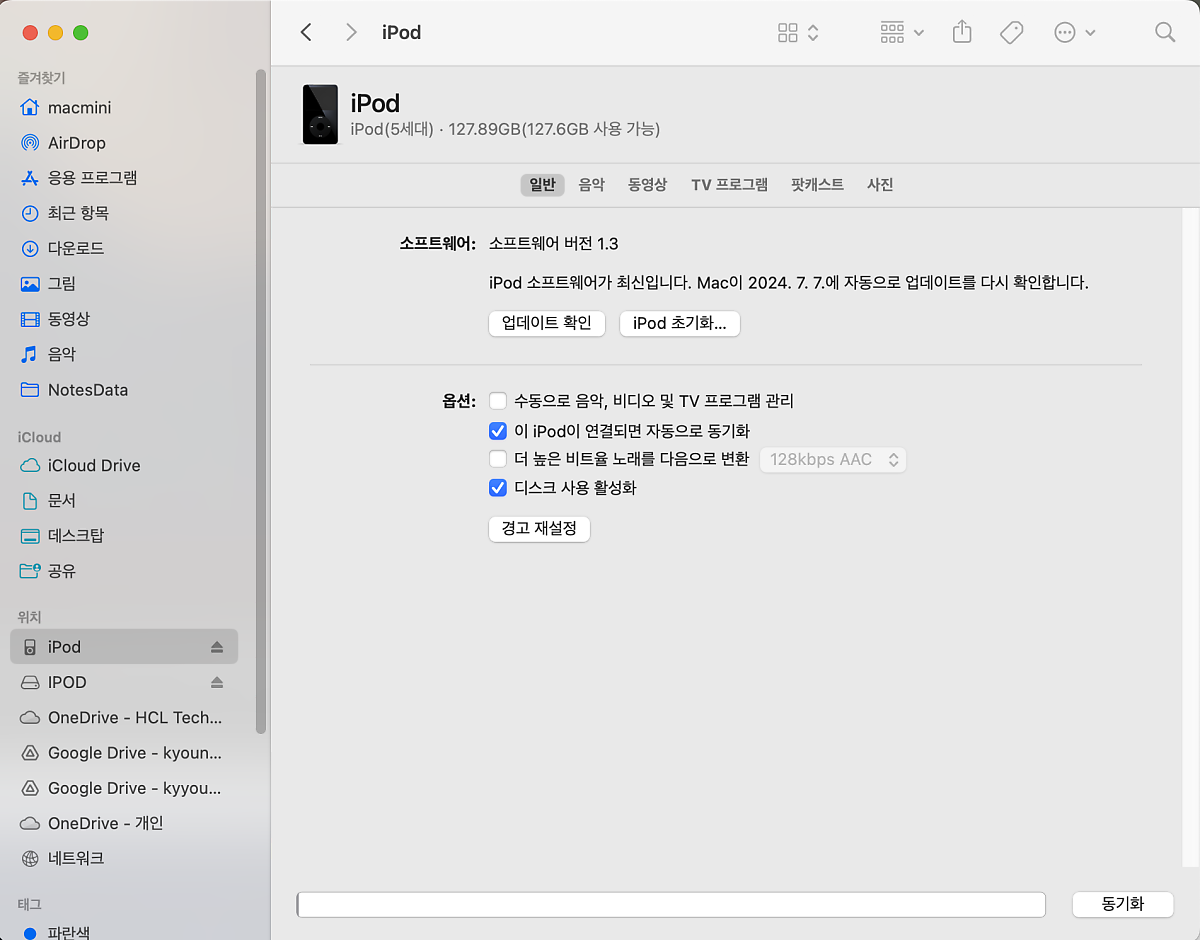Screen dimensions: 1200x940
Task: Open 최근 항목 in the sidebar
Action: coord(124,213)
